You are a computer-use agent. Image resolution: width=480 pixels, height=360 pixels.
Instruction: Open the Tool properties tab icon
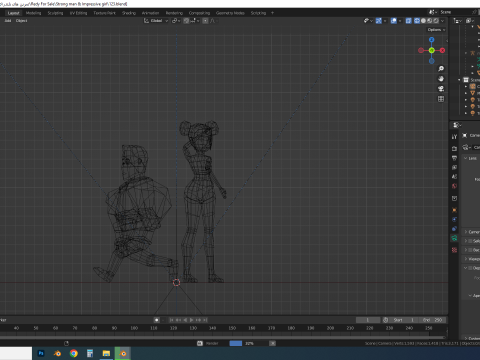(x=454, y=137)
